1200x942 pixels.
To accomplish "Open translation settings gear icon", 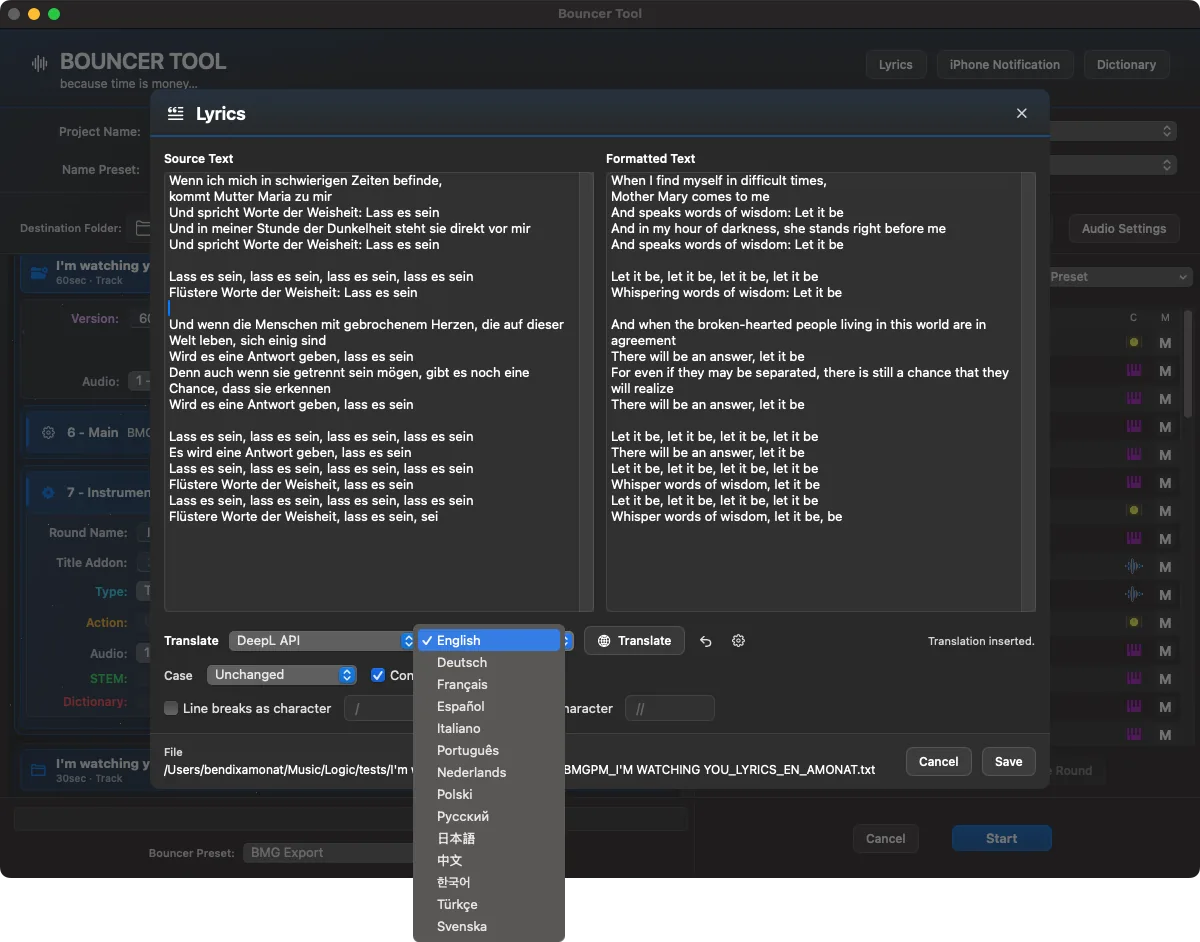I will pyautogui.click(x=738, y=641).
